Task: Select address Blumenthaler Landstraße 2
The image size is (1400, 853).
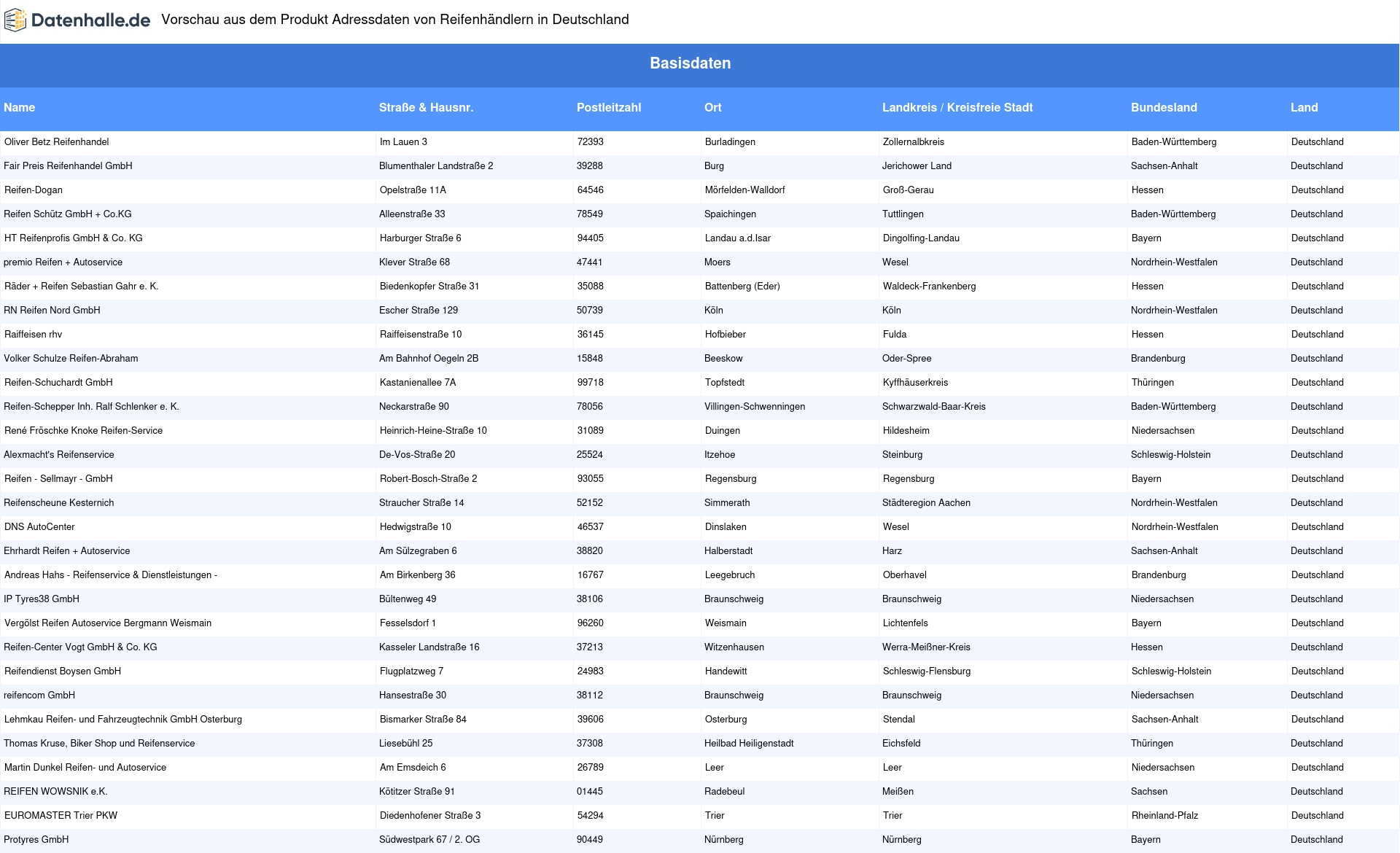Action: (436, 165)
